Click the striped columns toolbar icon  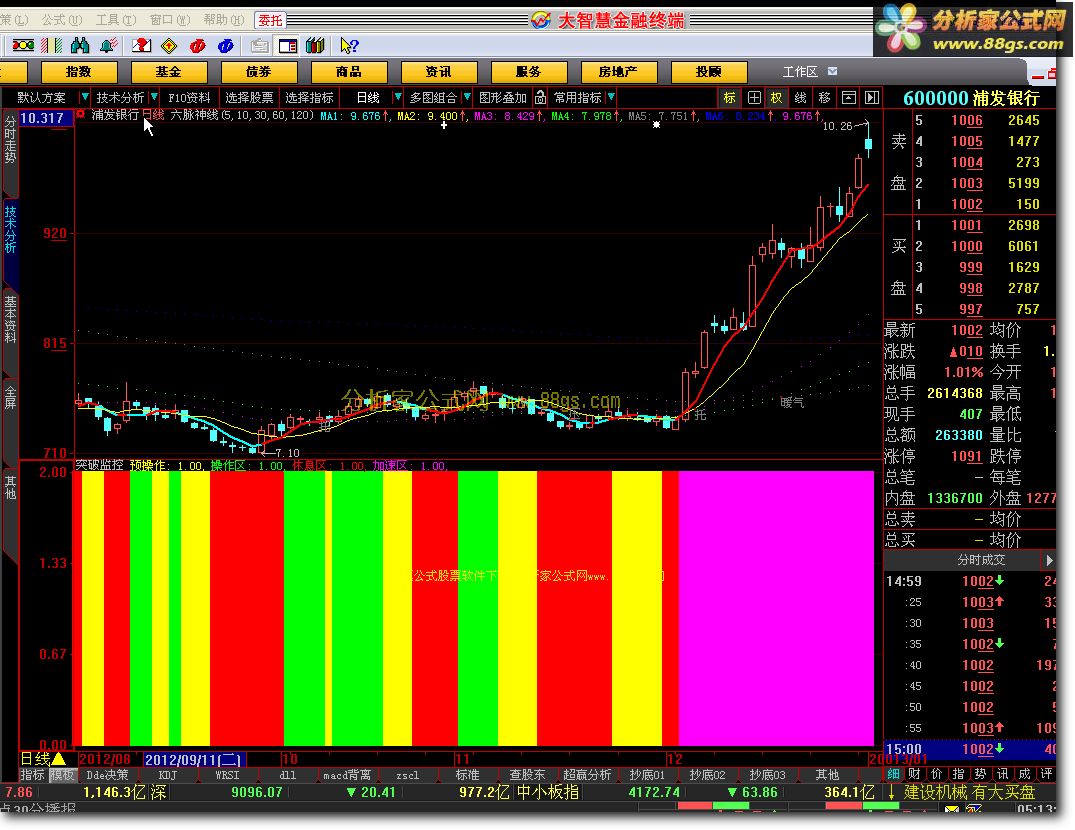pos(51,46)
